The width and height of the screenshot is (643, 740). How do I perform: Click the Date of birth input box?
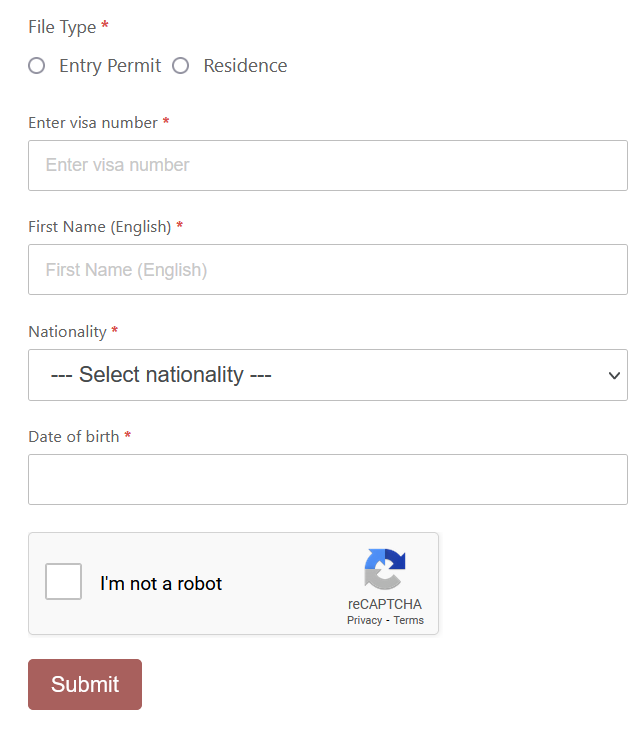(x=328, y=480)
